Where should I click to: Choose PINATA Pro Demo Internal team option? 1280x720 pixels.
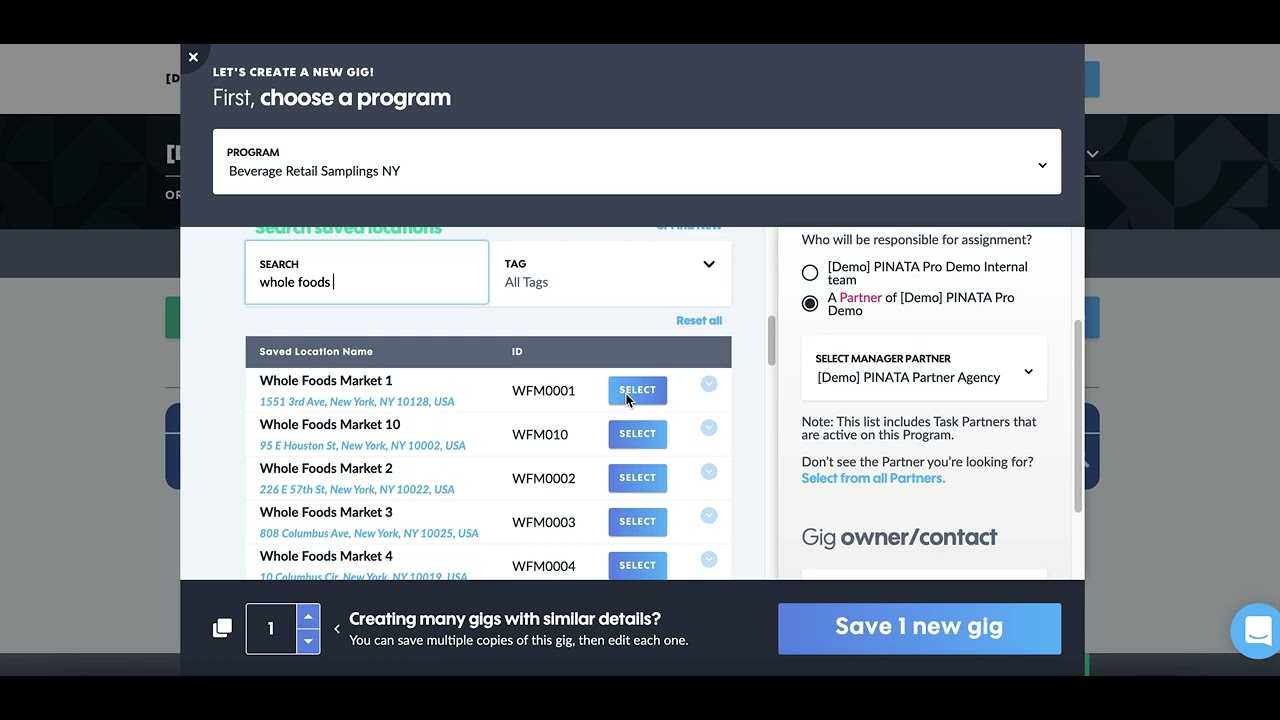pos(810,273)
